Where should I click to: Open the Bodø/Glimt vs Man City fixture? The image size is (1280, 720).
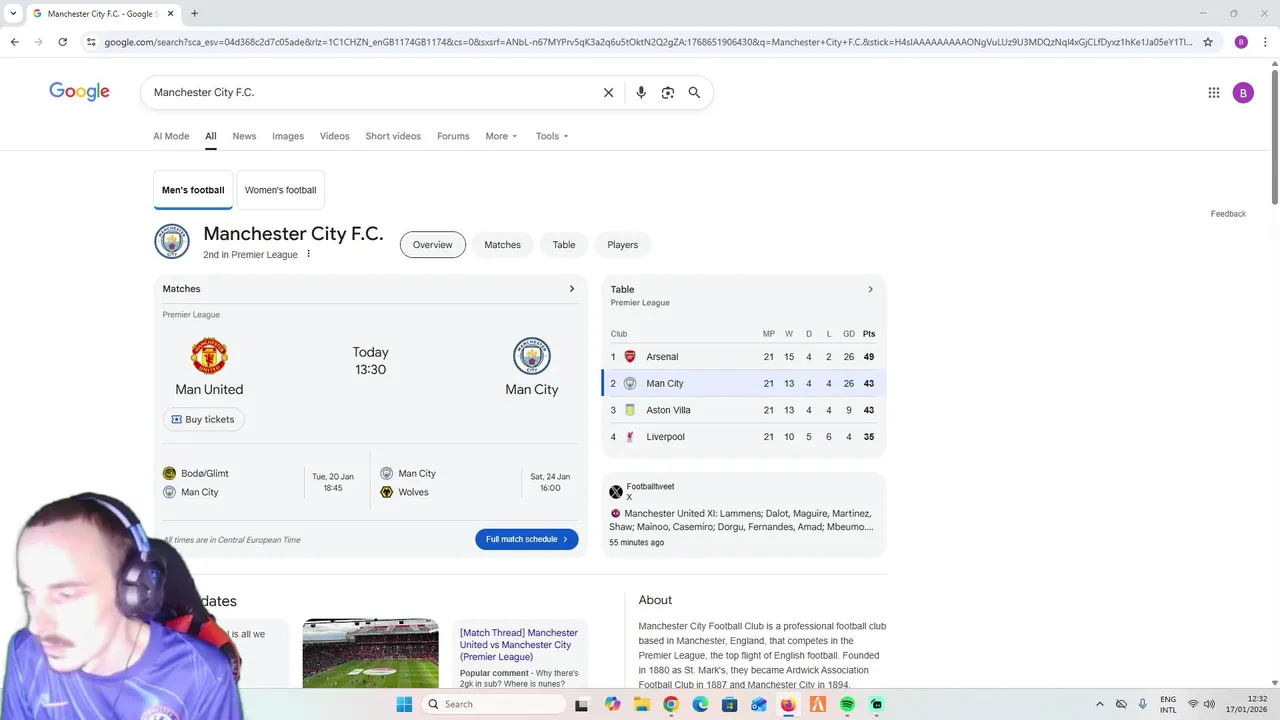click(x=260, y=482)
